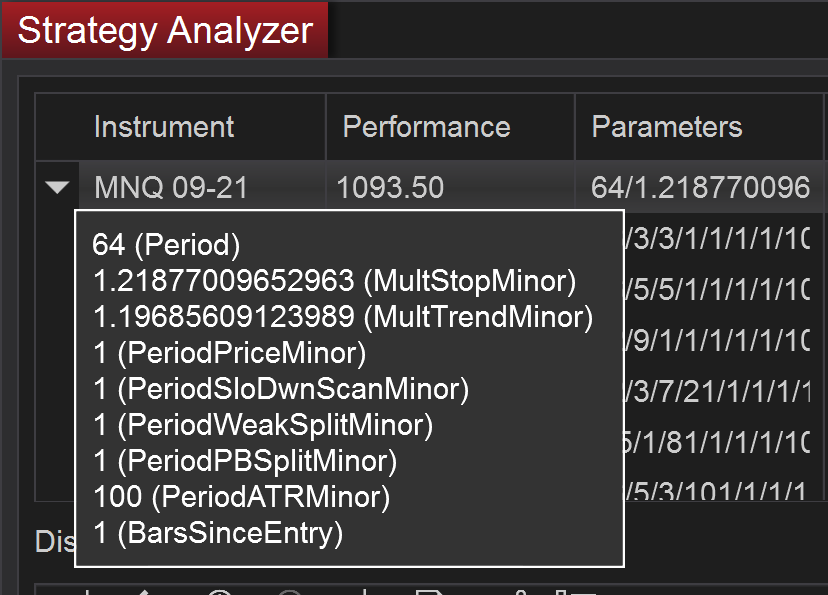Click the 64 (Period) tooltip line
The width and height of the screenshot is (828, 595).
[166, 245]
